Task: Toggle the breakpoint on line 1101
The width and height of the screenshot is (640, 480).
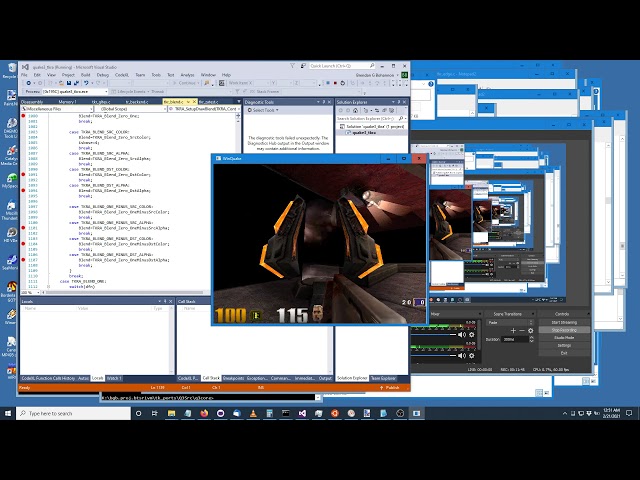Action: 23,228
